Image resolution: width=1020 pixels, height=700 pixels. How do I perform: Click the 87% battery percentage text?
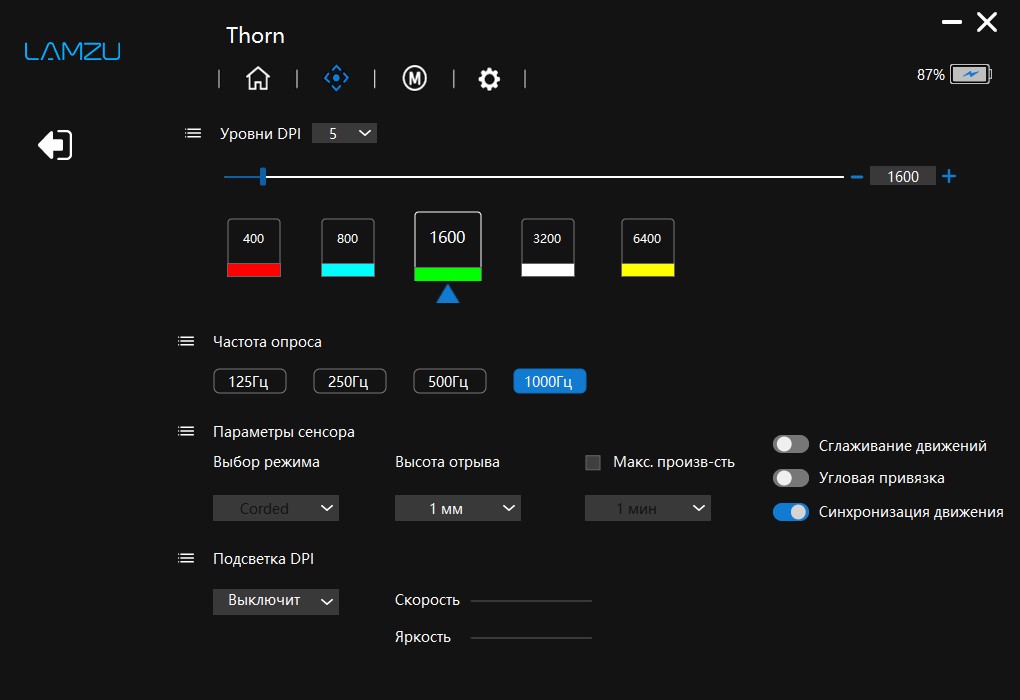point(930,75)
